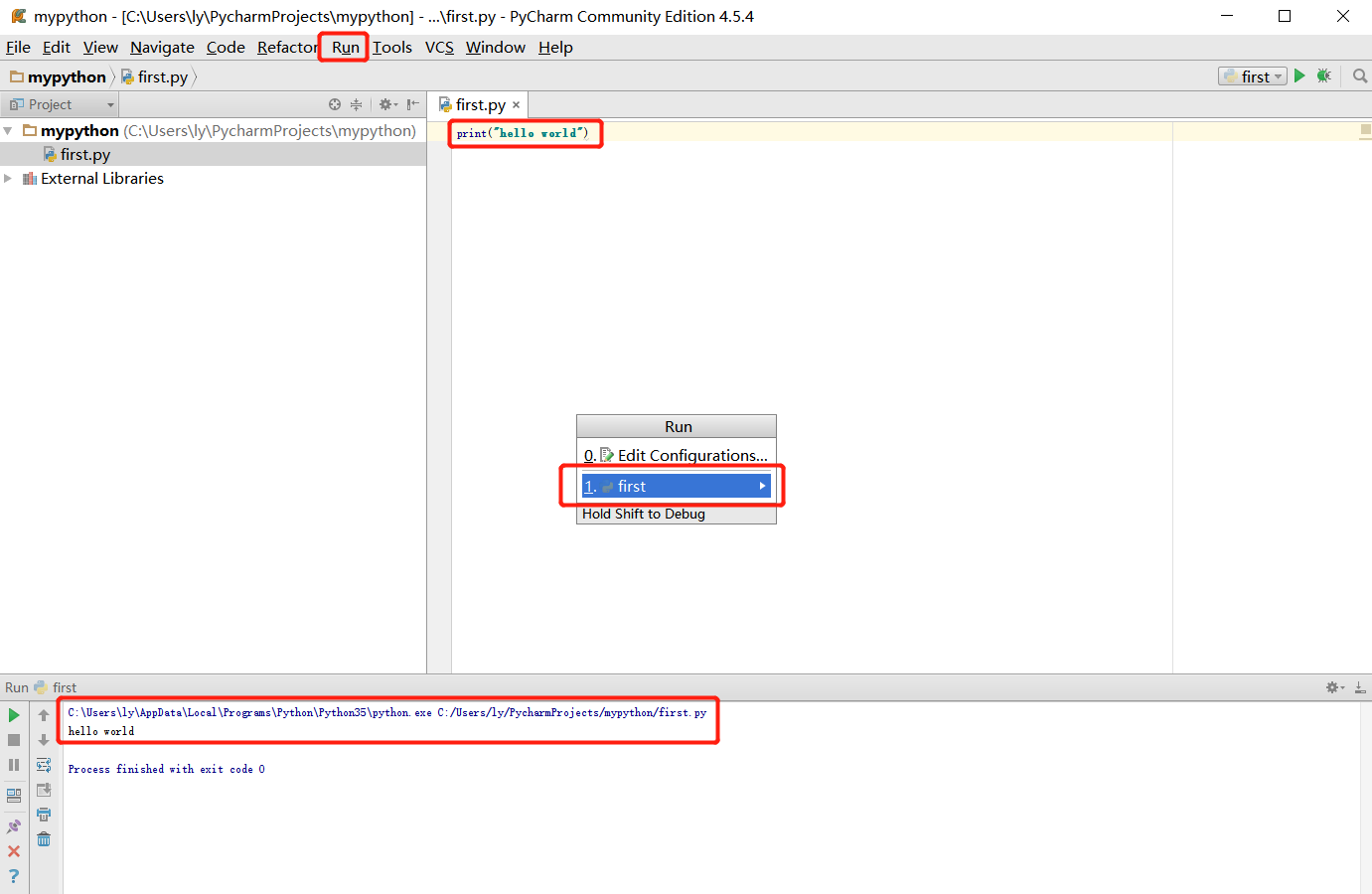1372x894 pixels.
Task: Open the Run menu
Action: (346, 48)
